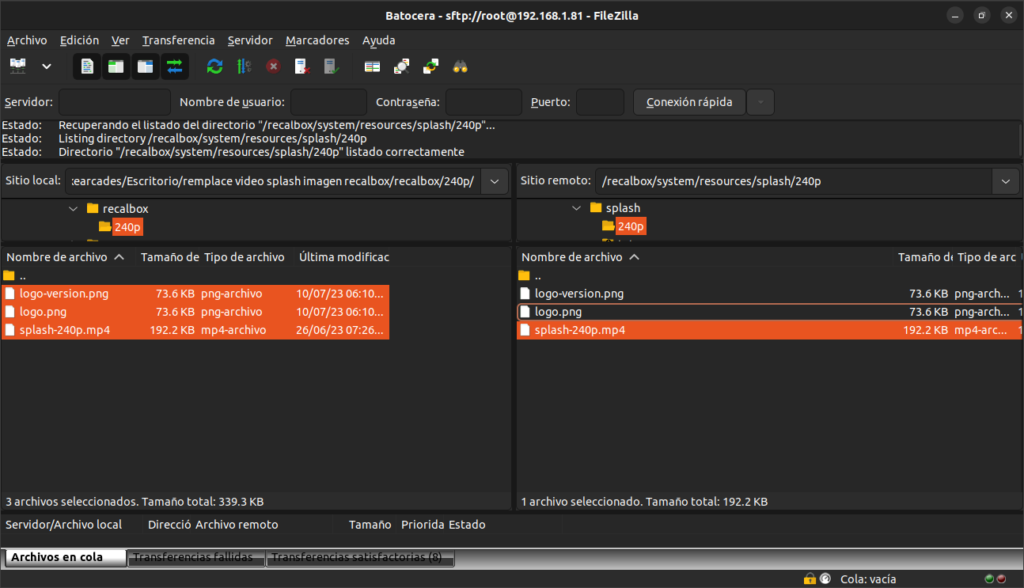Toggle directory comparison icon
Image resolution: width=1024 pixels, height=588 pixels.
tap(402, 66)
